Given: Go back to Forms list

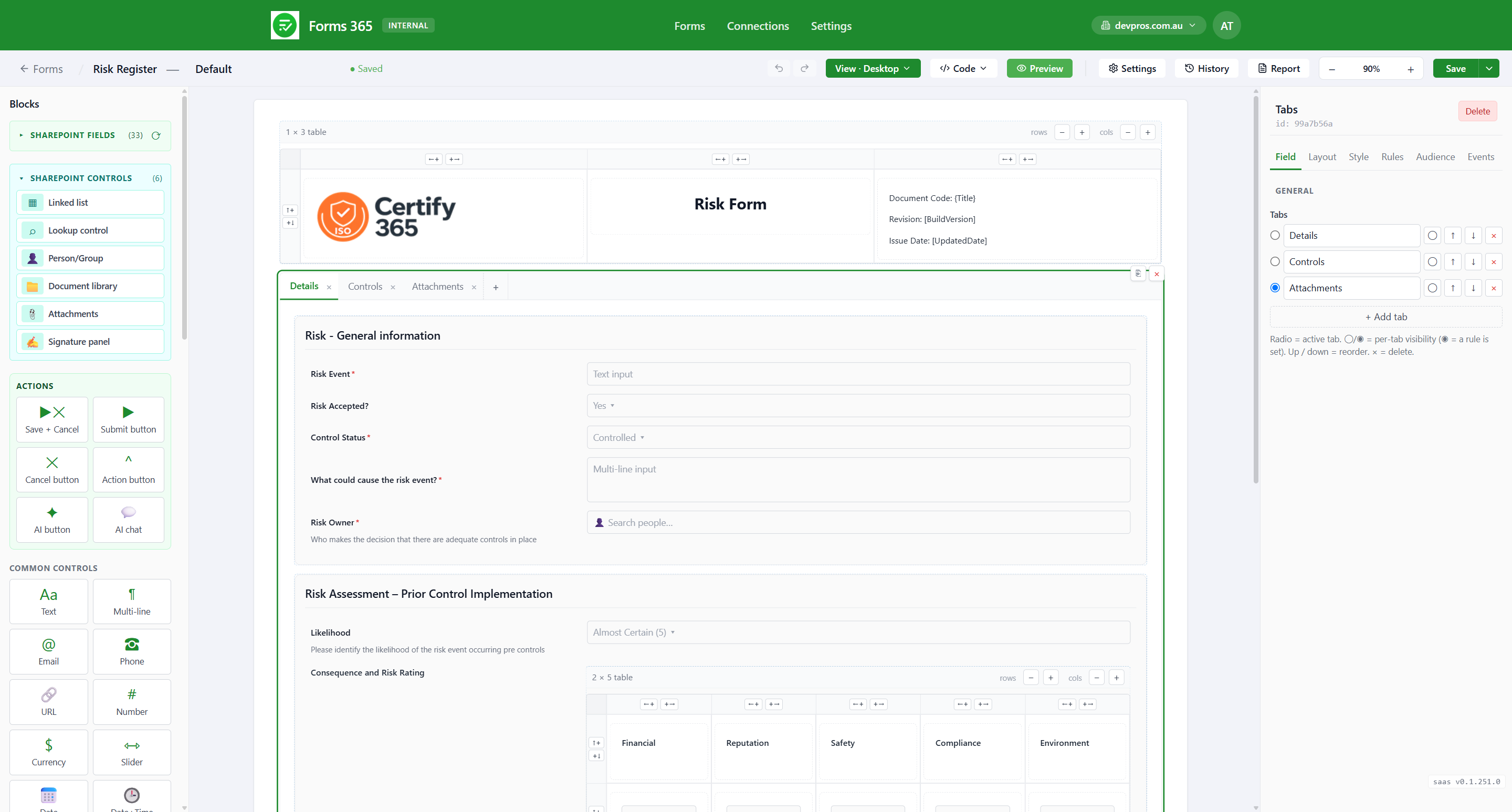Looking at the screenshot, I should [x=41, y=69].
